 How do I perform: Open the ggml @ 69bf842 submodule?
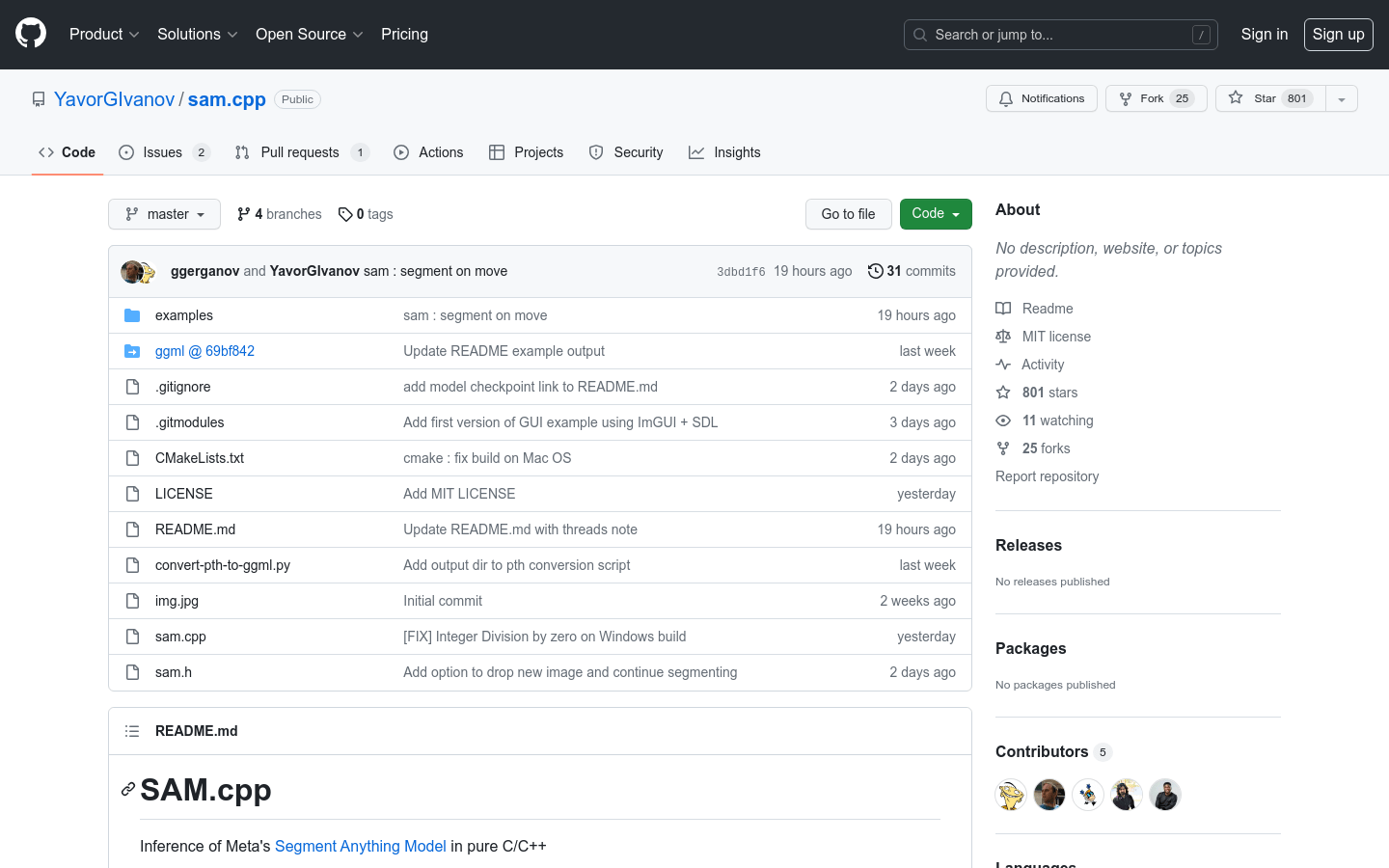tap(204, 351)
